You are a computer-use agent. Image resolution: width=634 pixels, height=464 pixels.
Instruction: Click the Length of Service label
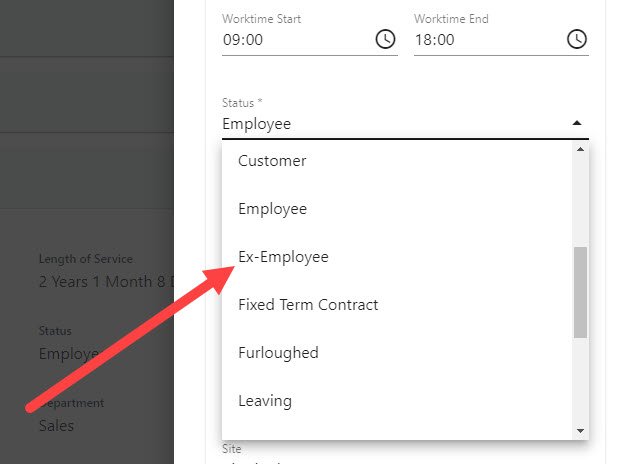coord(86,259)
